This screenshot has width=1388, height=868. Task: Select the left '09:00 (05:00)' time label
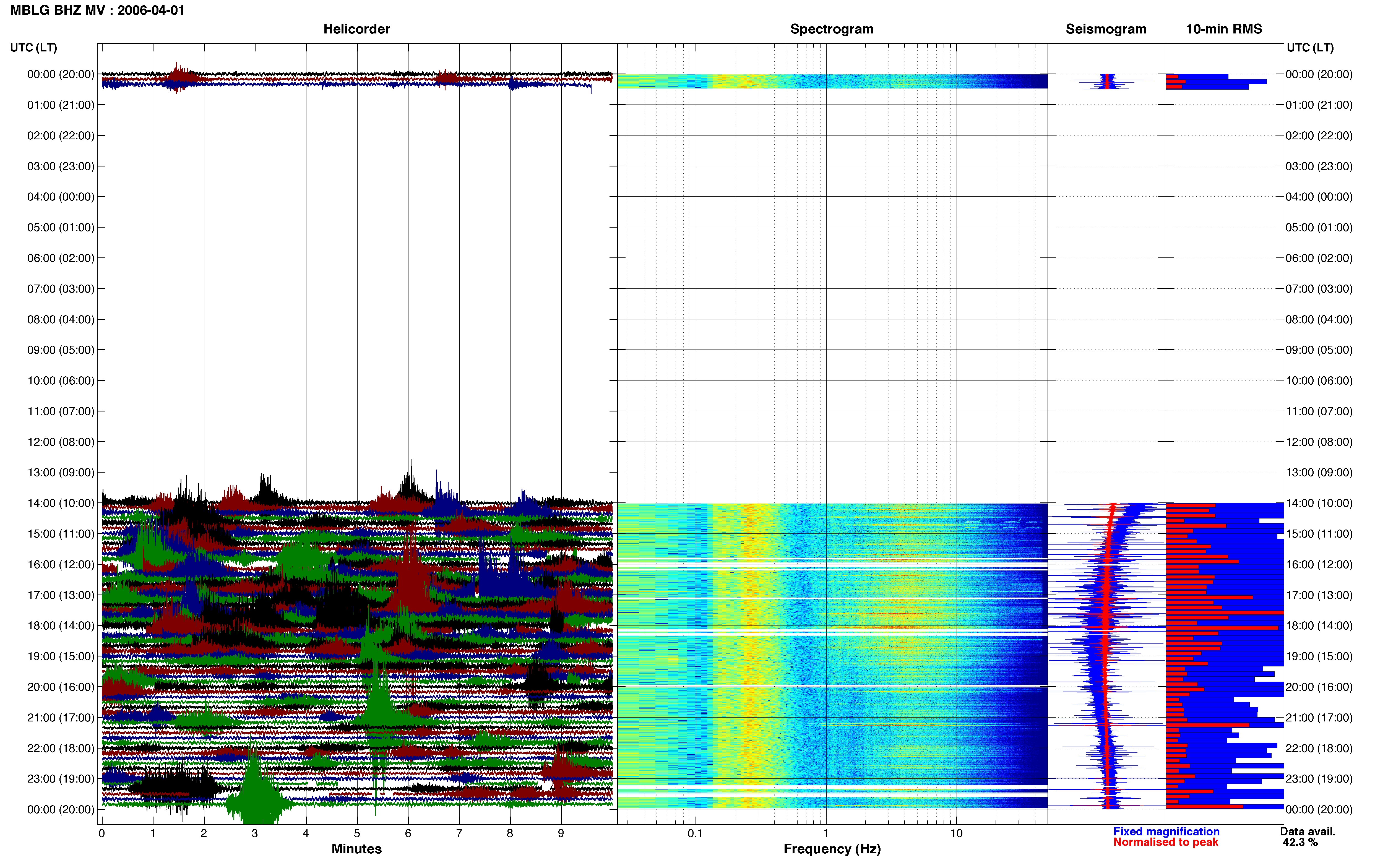point(61,350)
